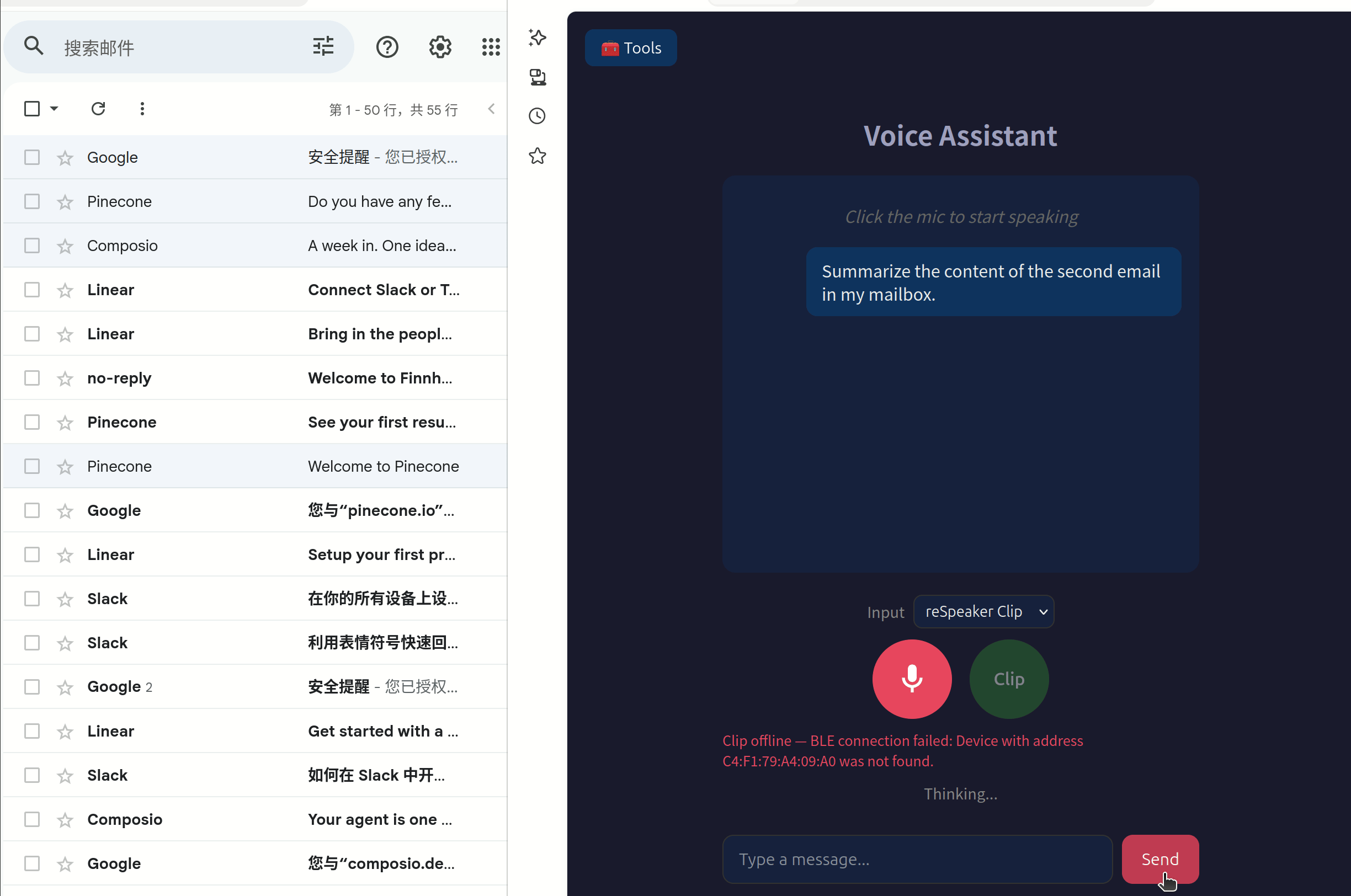Check the Linear 'Connect Slack or T...' email
1351x896 pixels.
[x=32, y=290]
